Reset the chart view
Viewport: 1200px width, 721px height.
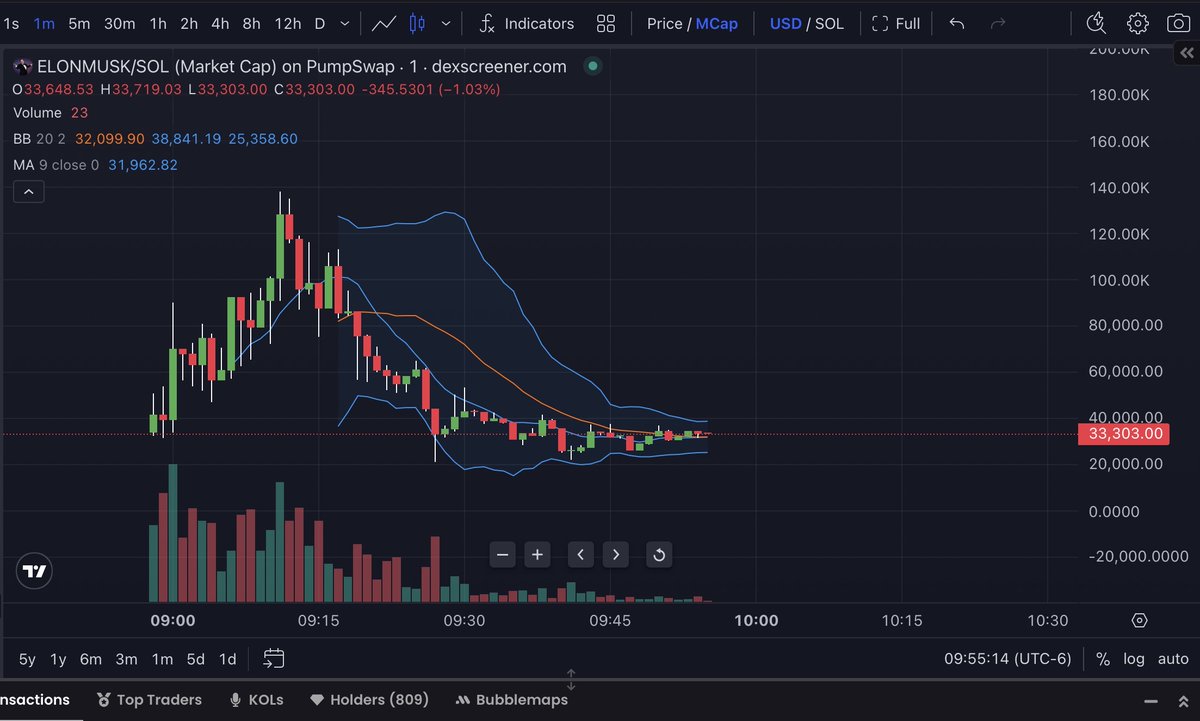click(658, 554)
